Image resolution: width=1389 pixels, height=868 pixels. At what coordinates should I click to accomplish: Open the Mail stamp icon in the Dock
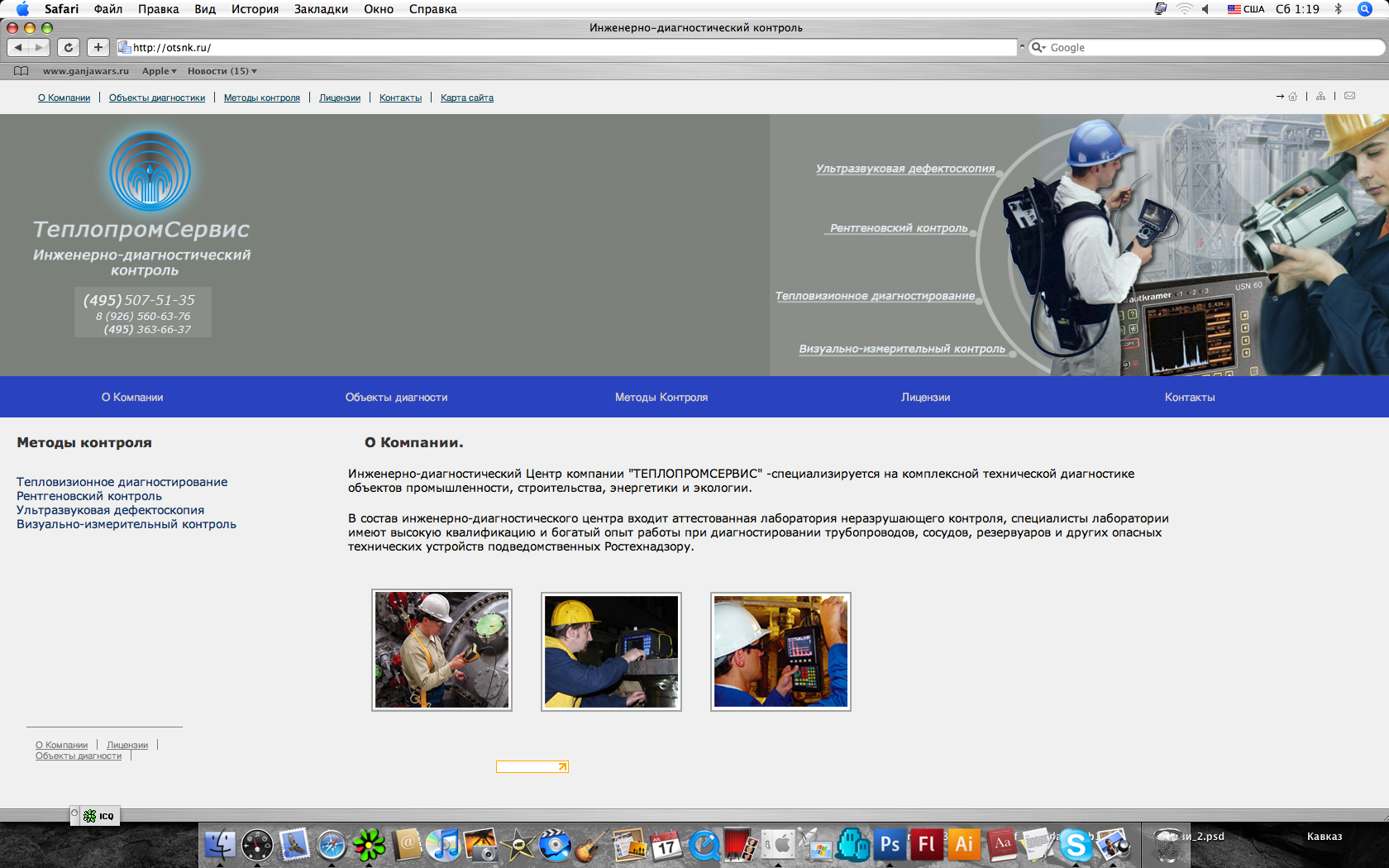click(x=294, y=845)
